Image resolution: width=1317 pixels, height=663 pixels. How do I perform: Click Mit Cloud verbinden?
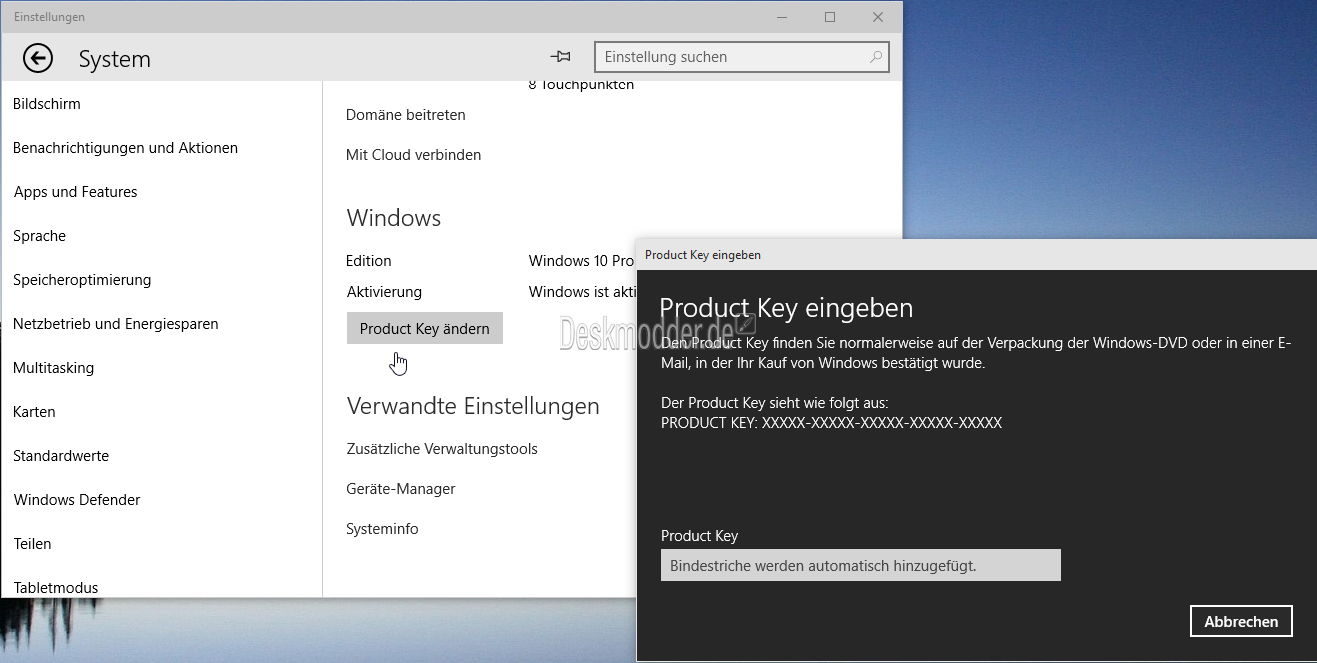[x=414, y=155]
